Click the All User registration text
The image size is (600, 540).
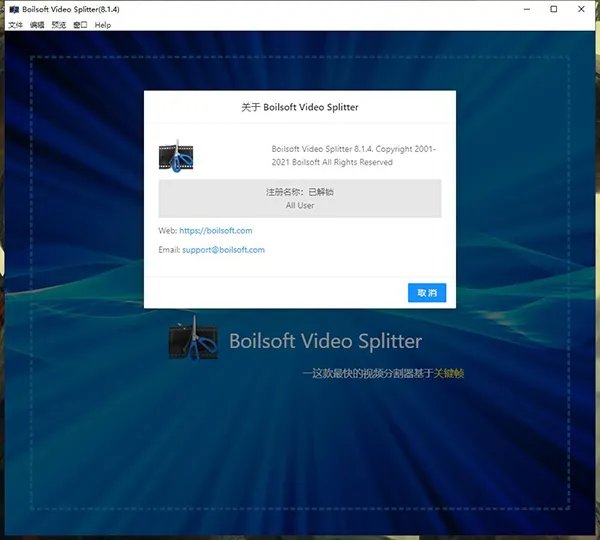(x=300, y=206)
